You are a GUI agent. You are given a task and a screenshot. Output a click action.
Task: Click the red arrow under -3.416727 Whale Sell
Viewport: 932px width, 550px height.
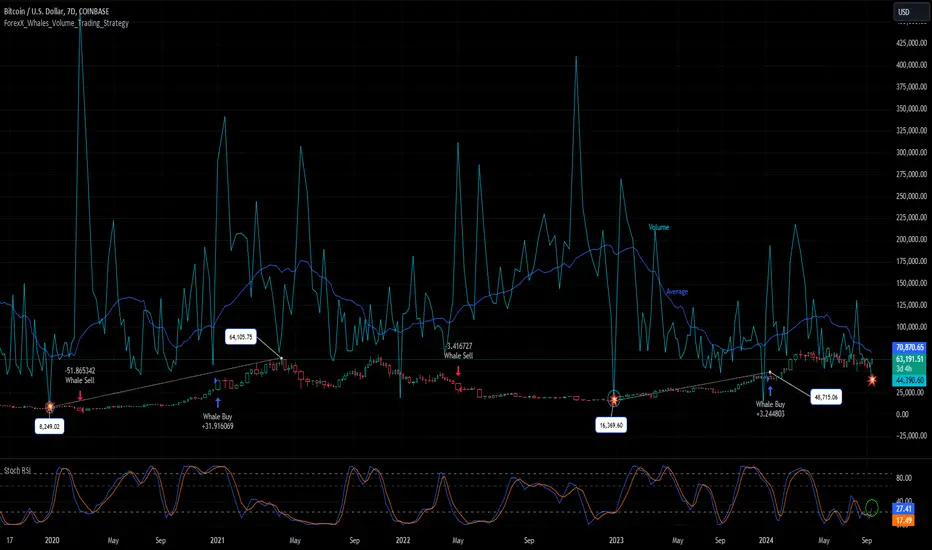[458, 371]
